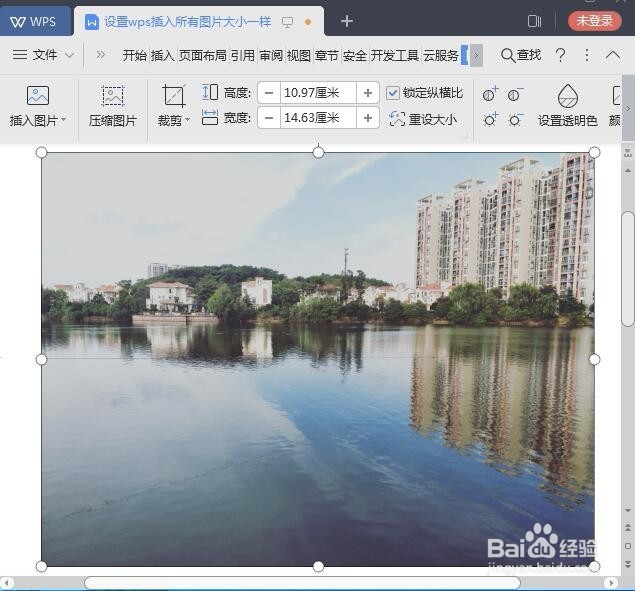Image resolution: width=635 pixels, height=591 pixels.
Task: Click horizontal scrollbar right arrow
Action: click(x=611, y=583)
